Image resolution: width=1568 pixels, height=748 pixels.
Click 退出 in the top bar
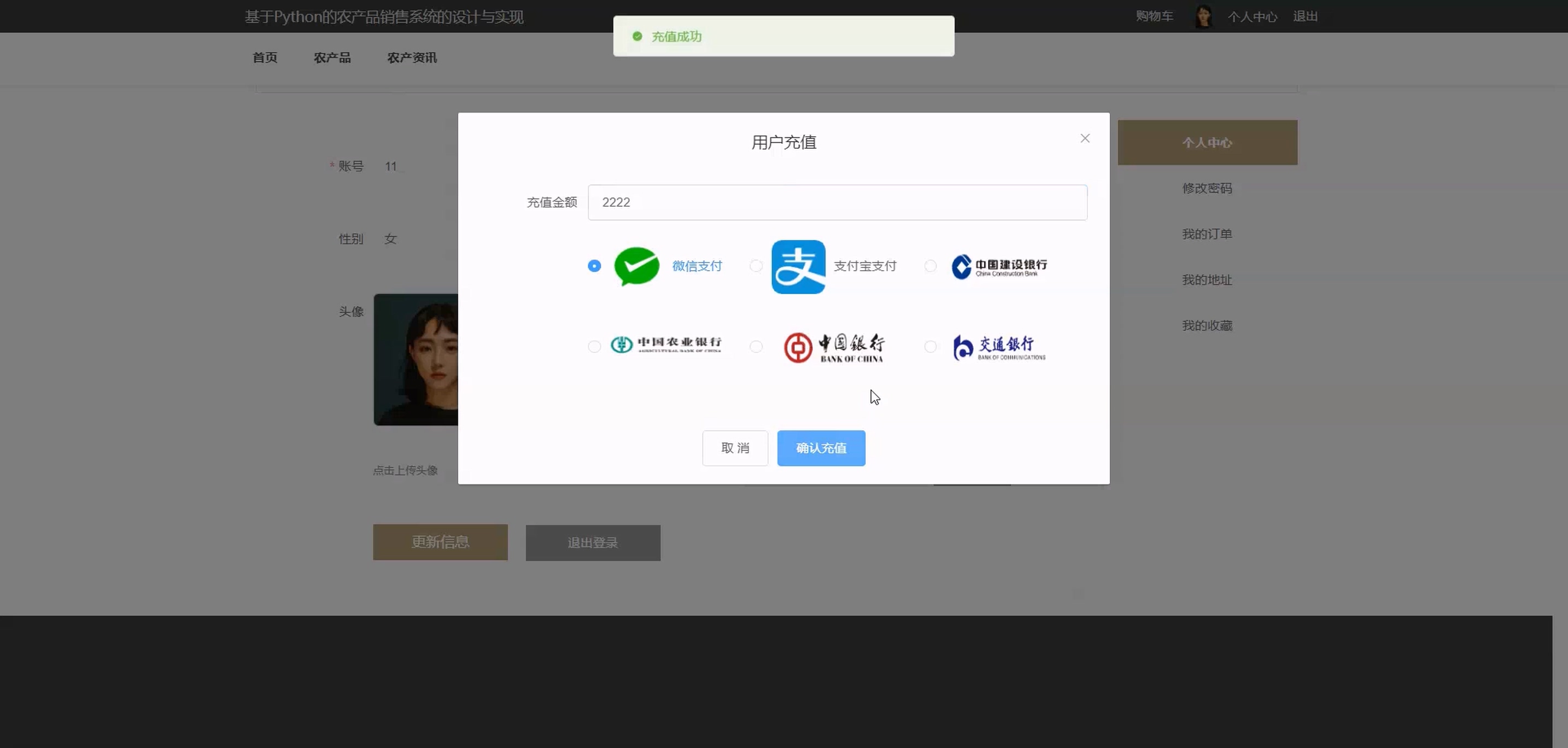tap(1305, 16)
